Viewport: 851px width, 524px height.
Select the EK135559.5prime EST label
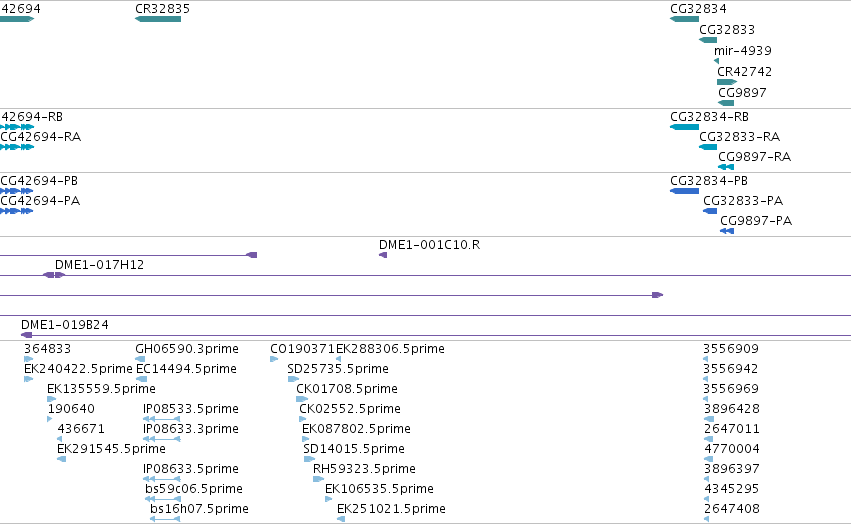point(101,389)
